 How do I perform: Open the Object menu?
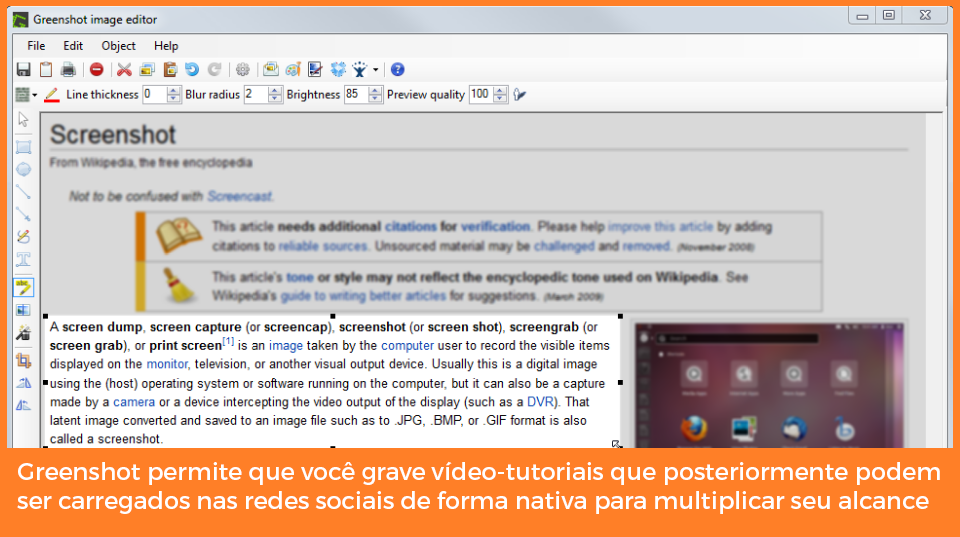tap(119, 46)
